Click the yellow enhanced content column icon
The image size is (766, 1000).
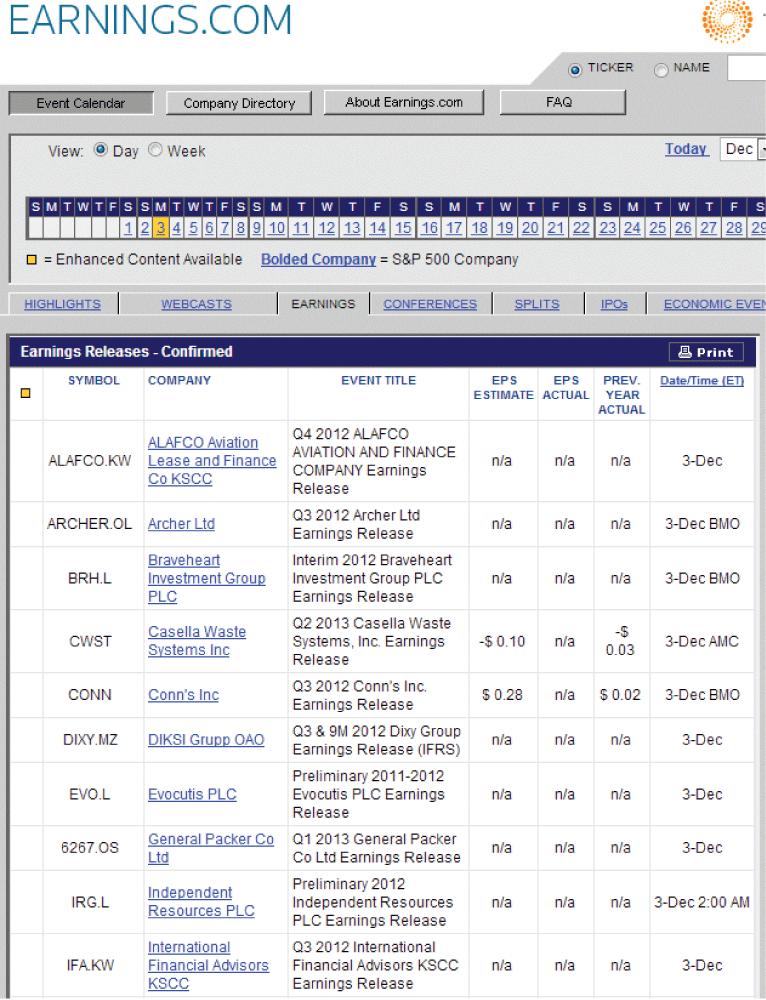click(x=25, y=393)
